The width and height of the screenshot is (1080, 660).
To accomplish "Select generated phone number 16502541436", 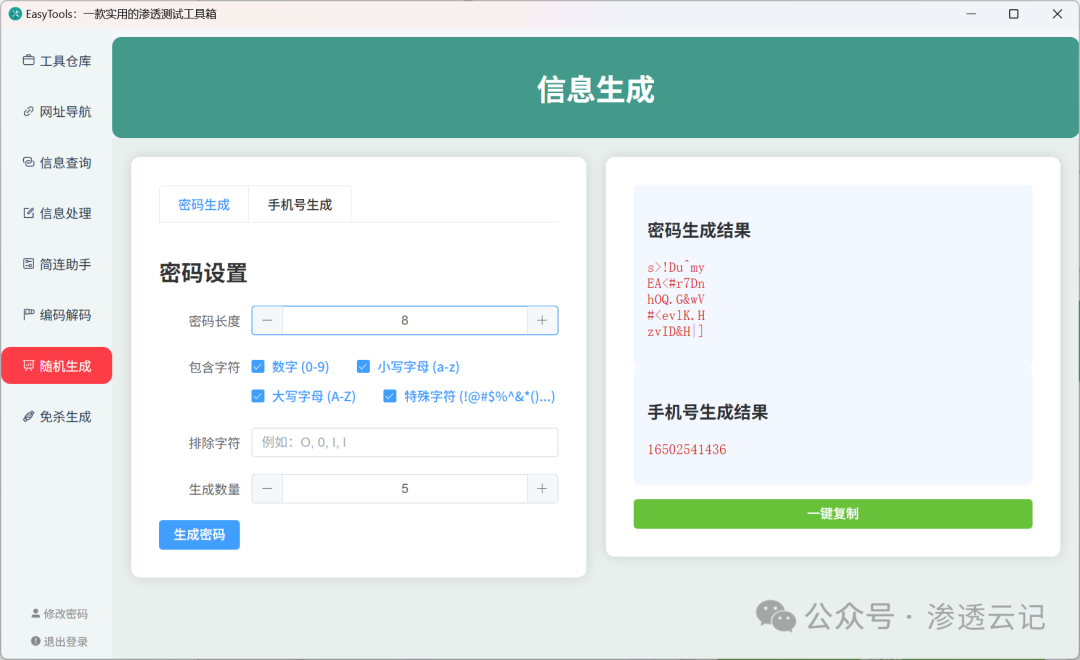I will point(687,449).
